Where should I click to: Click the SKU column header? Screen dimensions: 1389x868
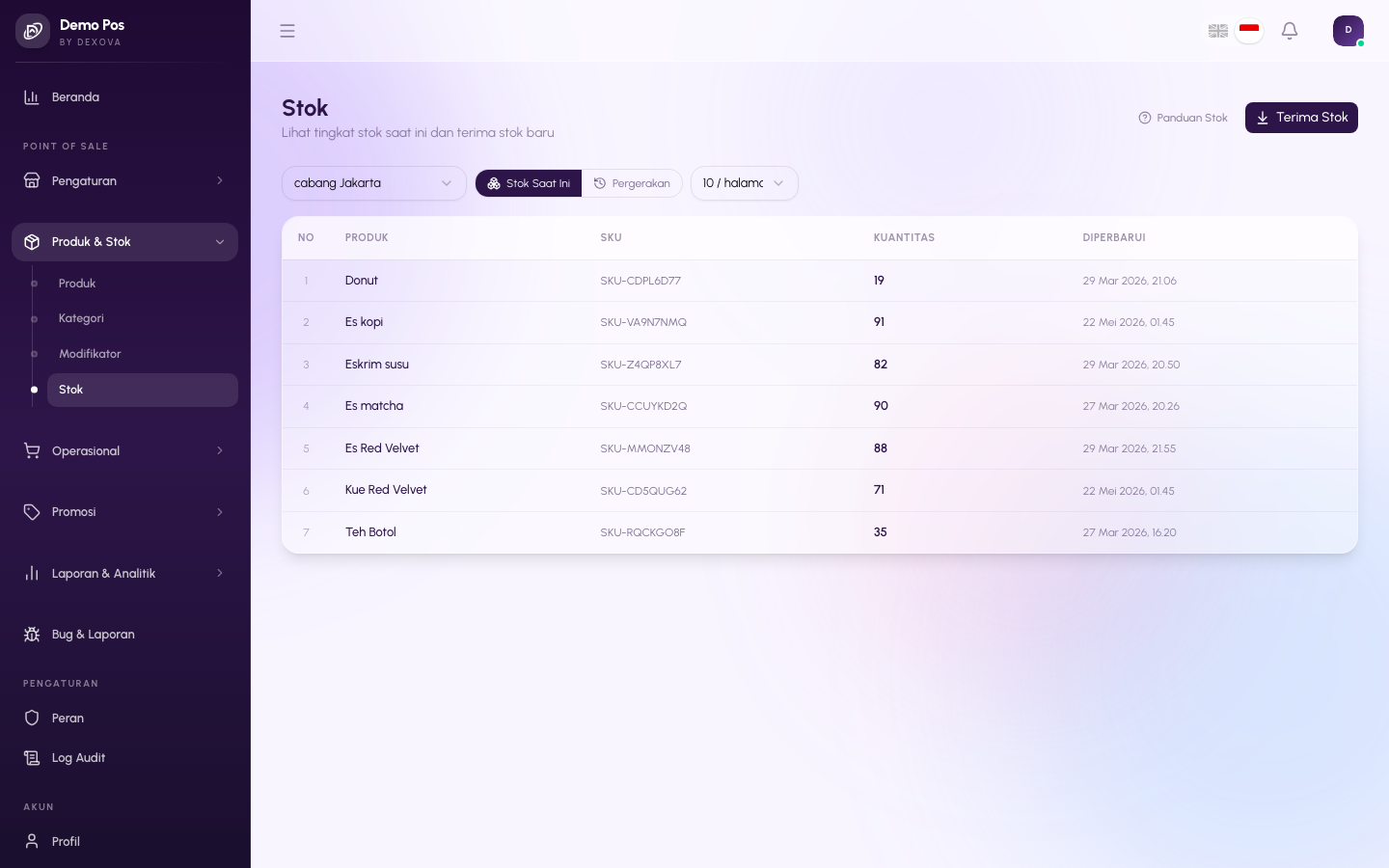click(611, 237)
